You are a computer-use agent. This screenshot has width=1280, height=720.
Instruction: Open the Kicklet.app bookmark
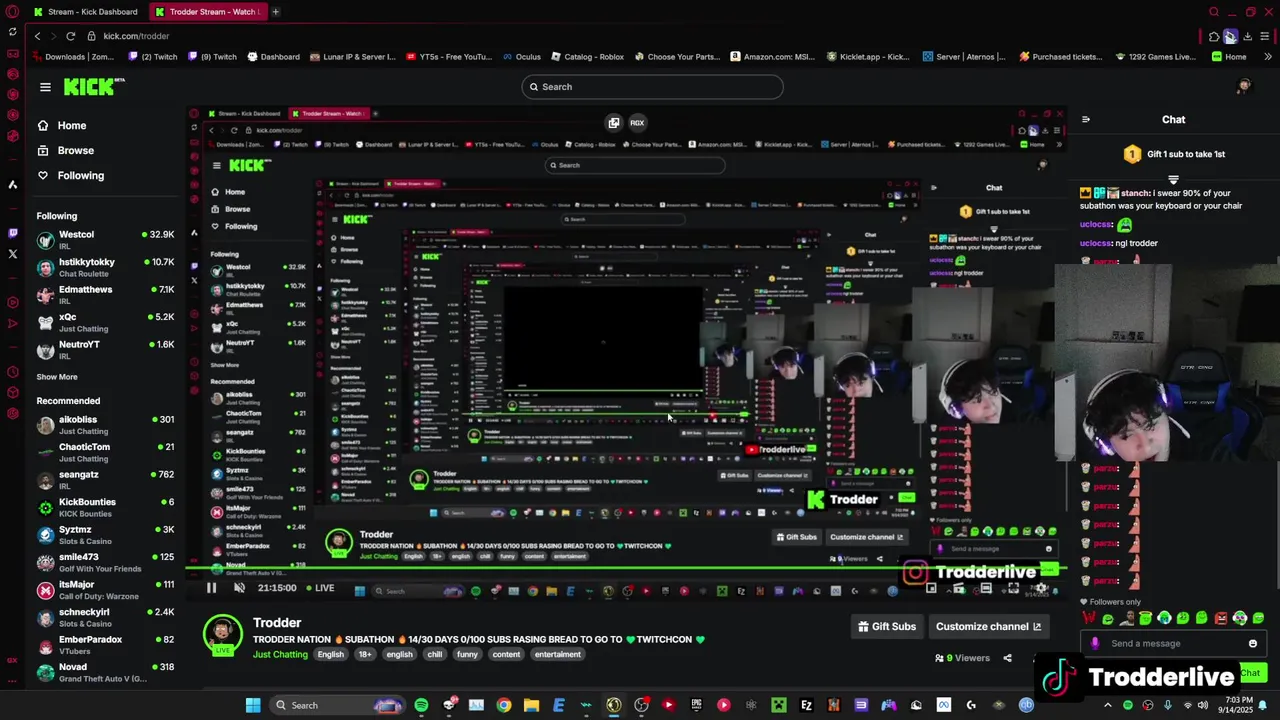tap(869, 57)
